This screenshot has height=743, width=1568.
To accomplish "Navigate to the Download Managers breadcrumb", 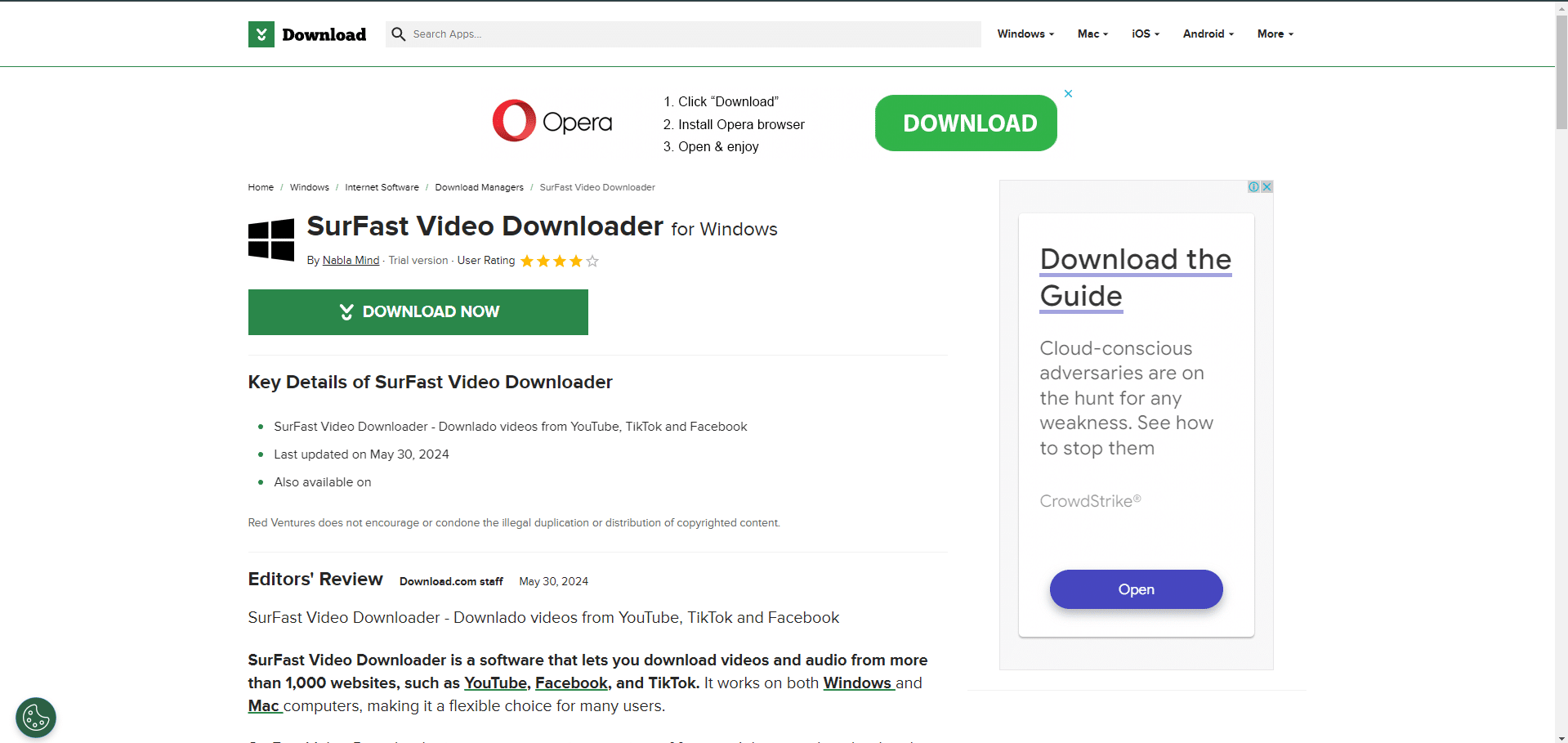I will click(479, 187).
